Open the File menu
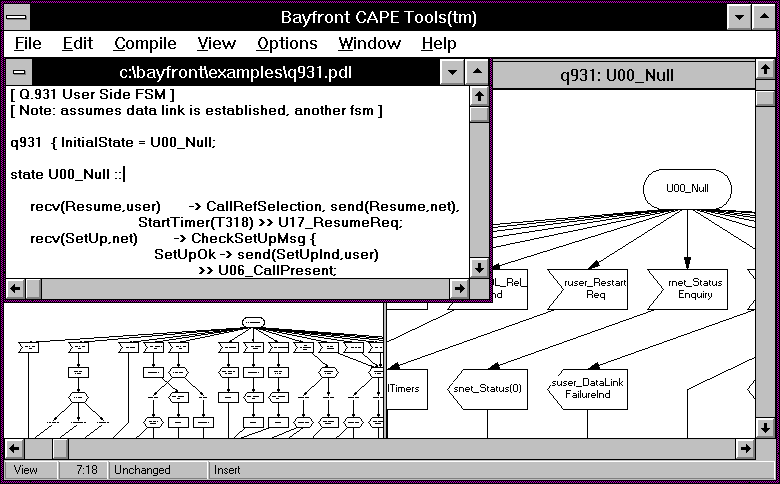Image resolution: width=780 pixels, height=484 pixels. [x=28, y=44]
